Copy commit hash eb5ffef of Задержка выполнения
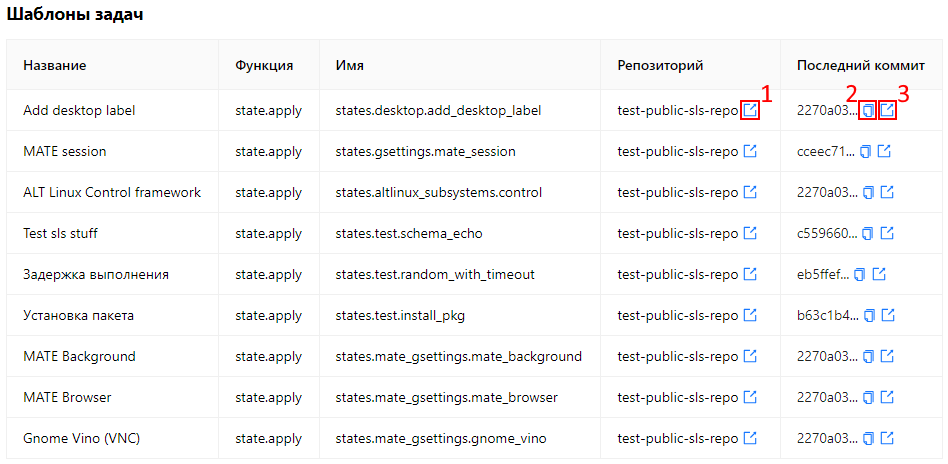The width and height of the screenshot is (948, 464). tap(860, 274)
